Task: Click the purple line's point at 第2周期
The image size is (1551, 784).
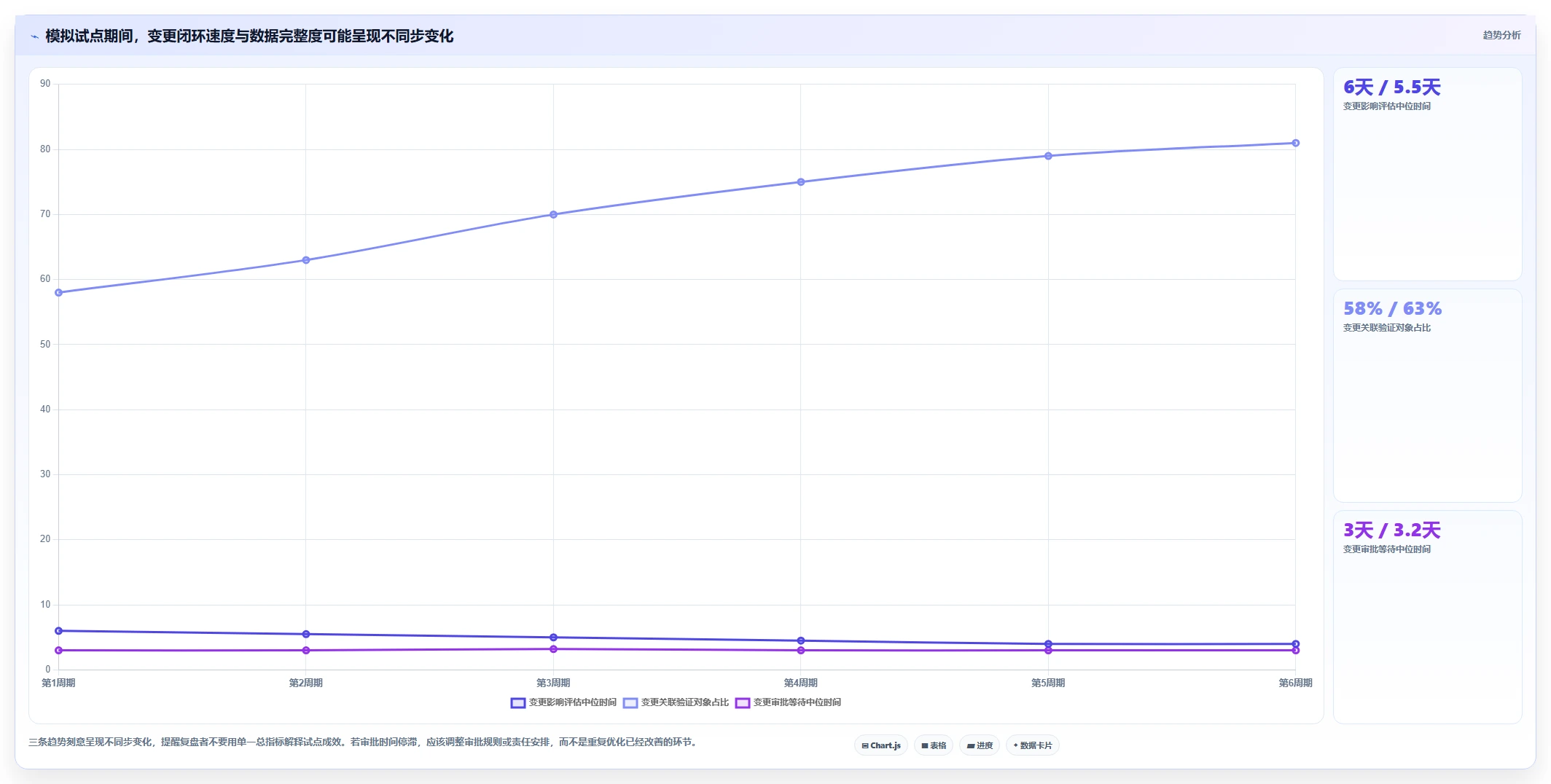Action: 306,651
